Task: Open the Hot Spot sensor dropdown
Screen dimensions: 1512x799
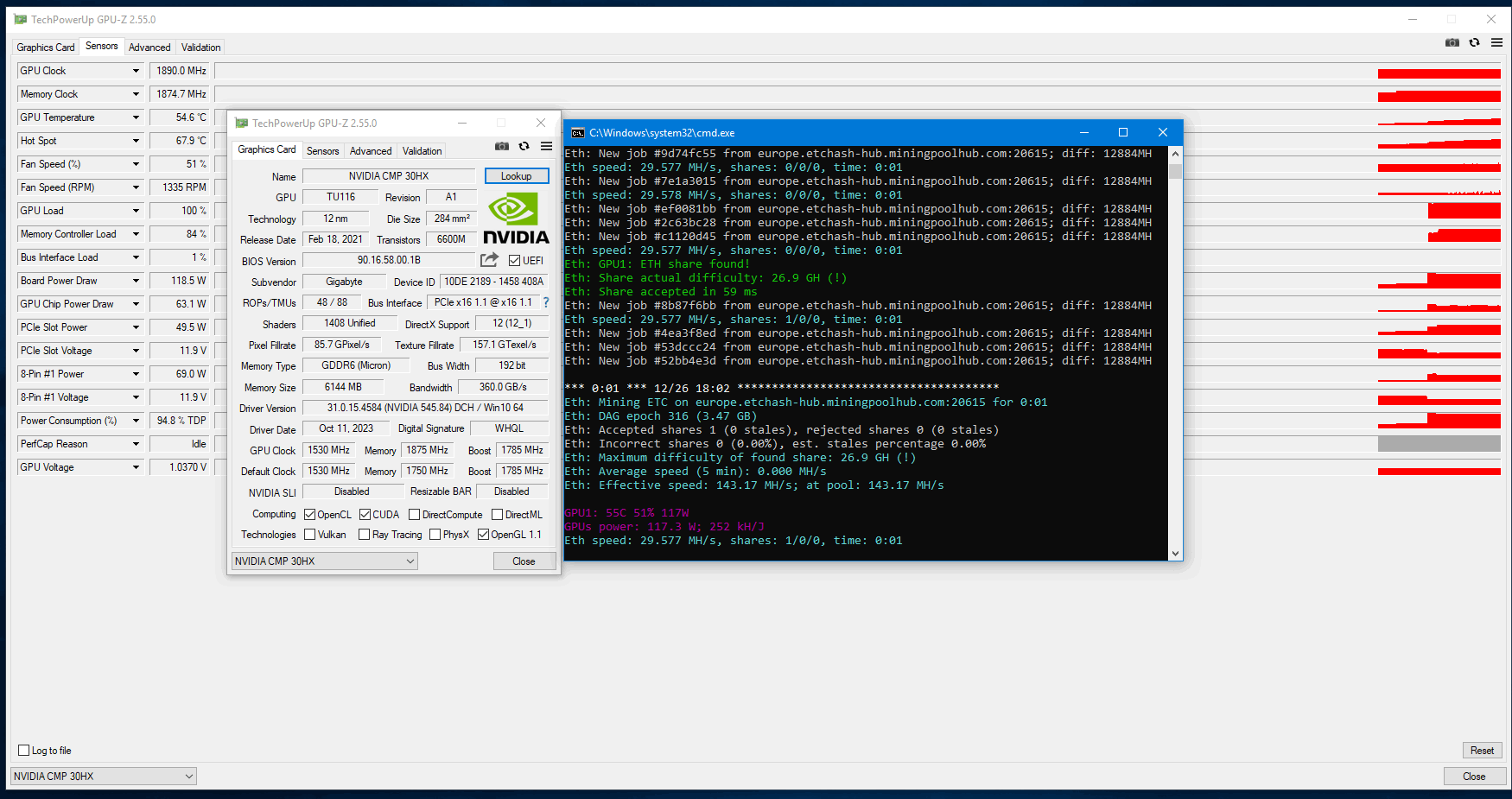Action: (136, 141)
